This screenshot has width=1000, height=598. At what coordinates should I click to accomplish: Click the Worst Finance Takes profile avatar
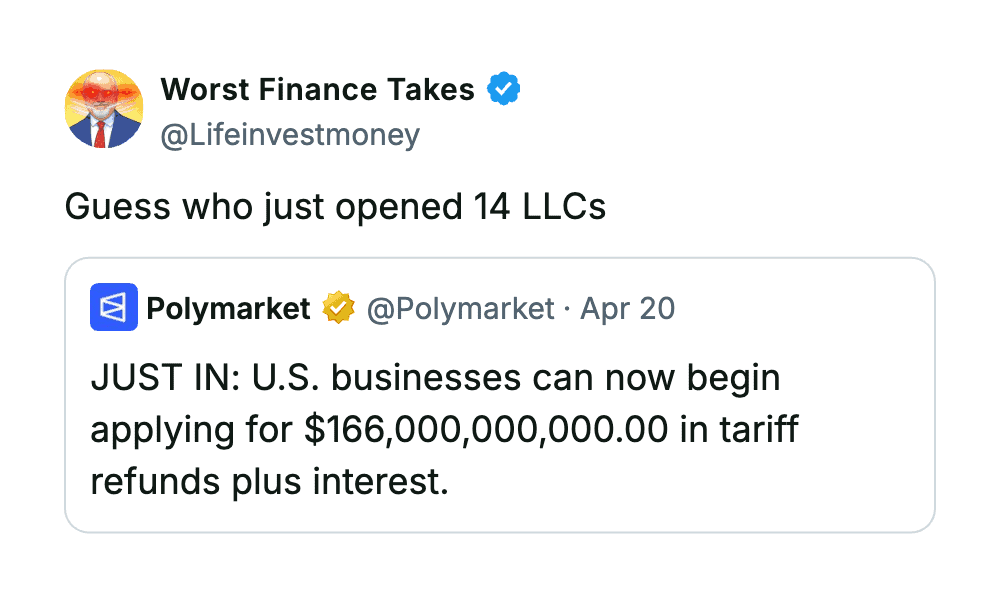tap(104, 109)
